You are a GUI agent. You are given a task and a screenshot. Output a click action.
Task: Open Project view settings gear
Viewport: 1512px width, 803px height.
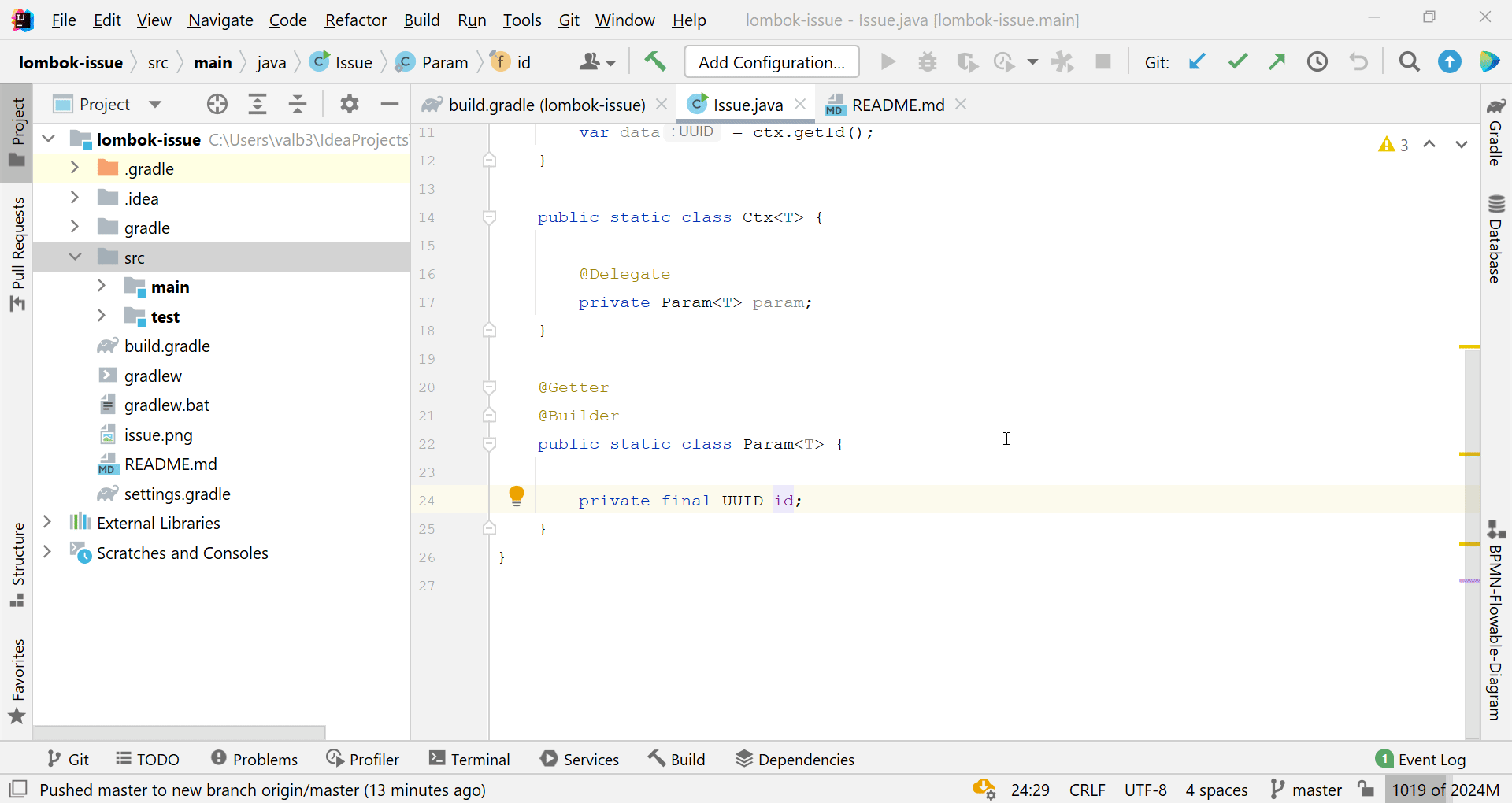point(350,103)
